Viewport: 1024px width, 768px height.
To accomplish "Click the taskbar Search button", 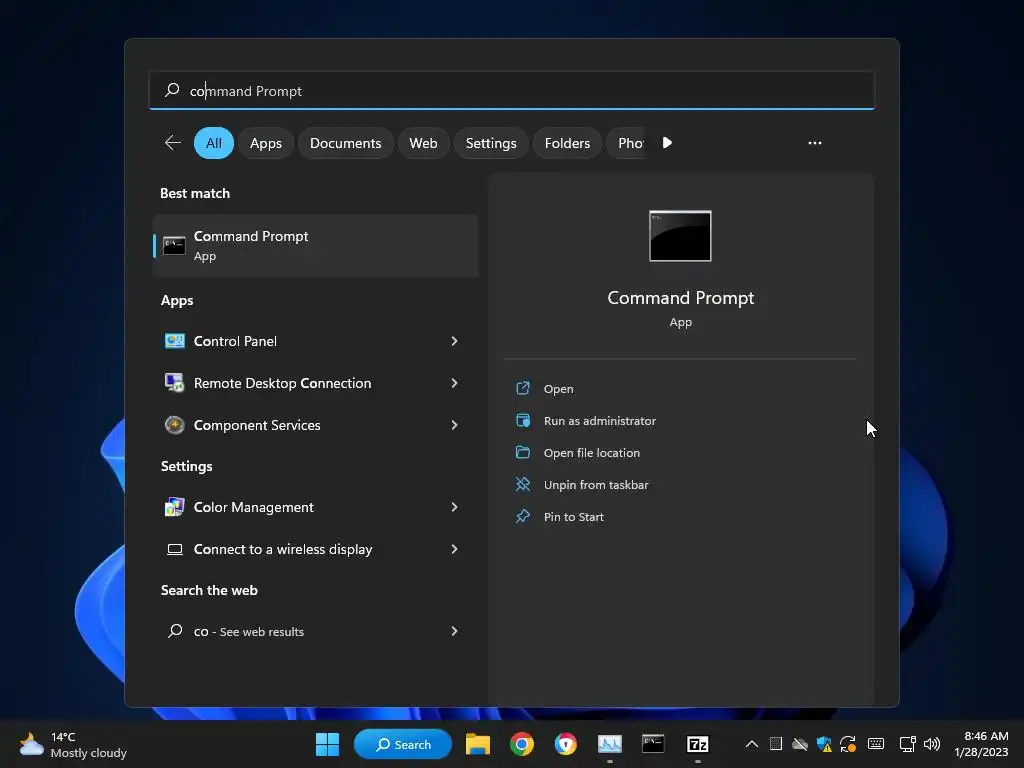I will (403, 744).
